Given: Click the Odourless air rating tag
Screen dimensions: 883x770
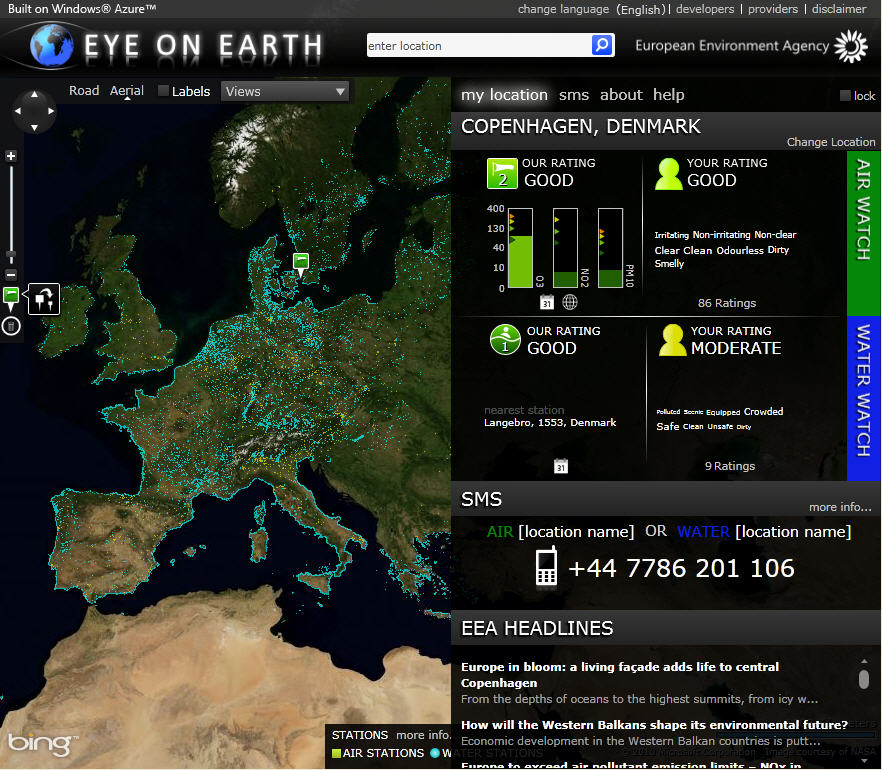Looking at the screenshot, I should (x=739, y=250).
